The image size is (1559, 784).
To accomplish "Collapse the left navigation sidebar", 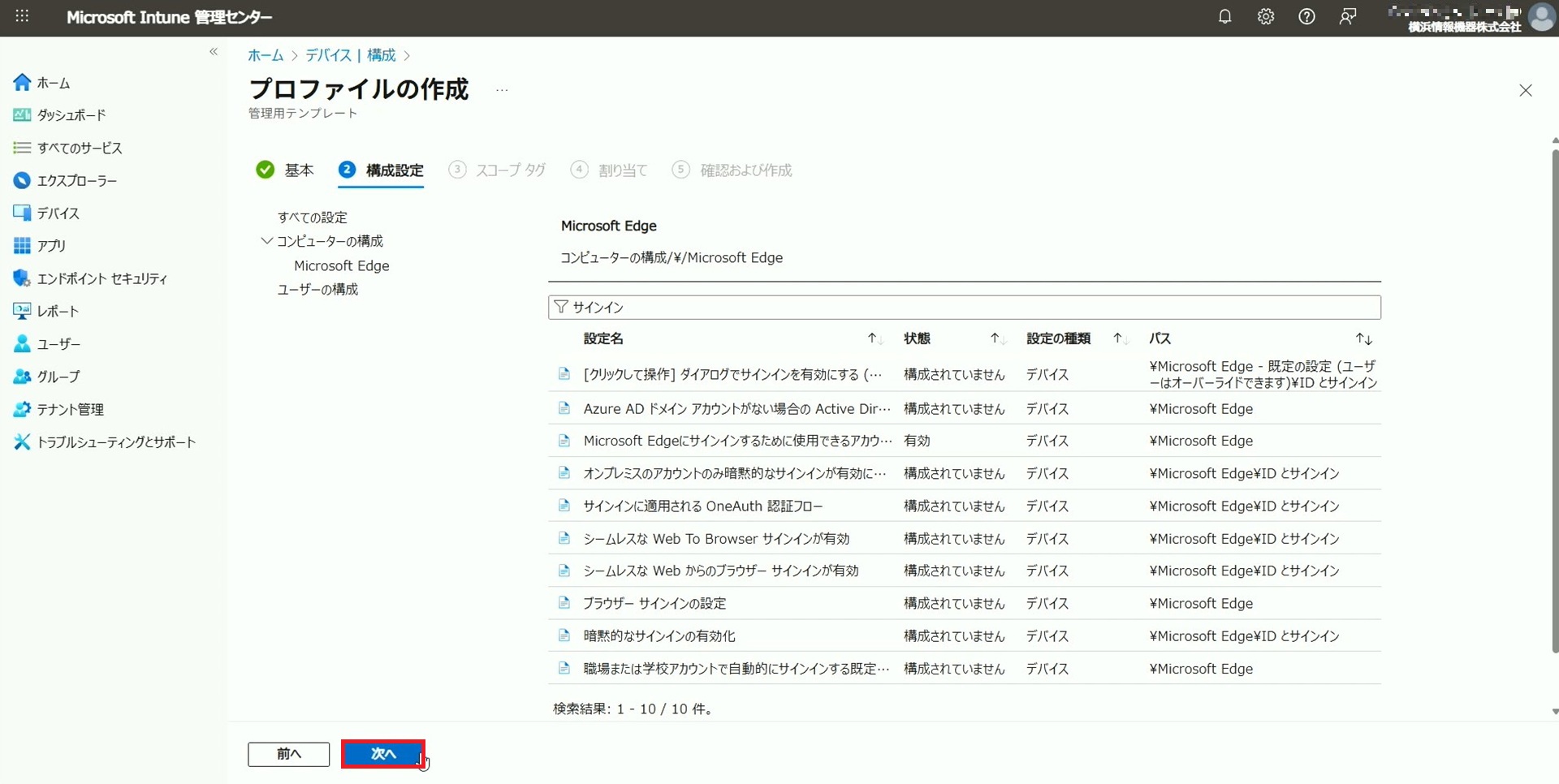I will [214, 52].
